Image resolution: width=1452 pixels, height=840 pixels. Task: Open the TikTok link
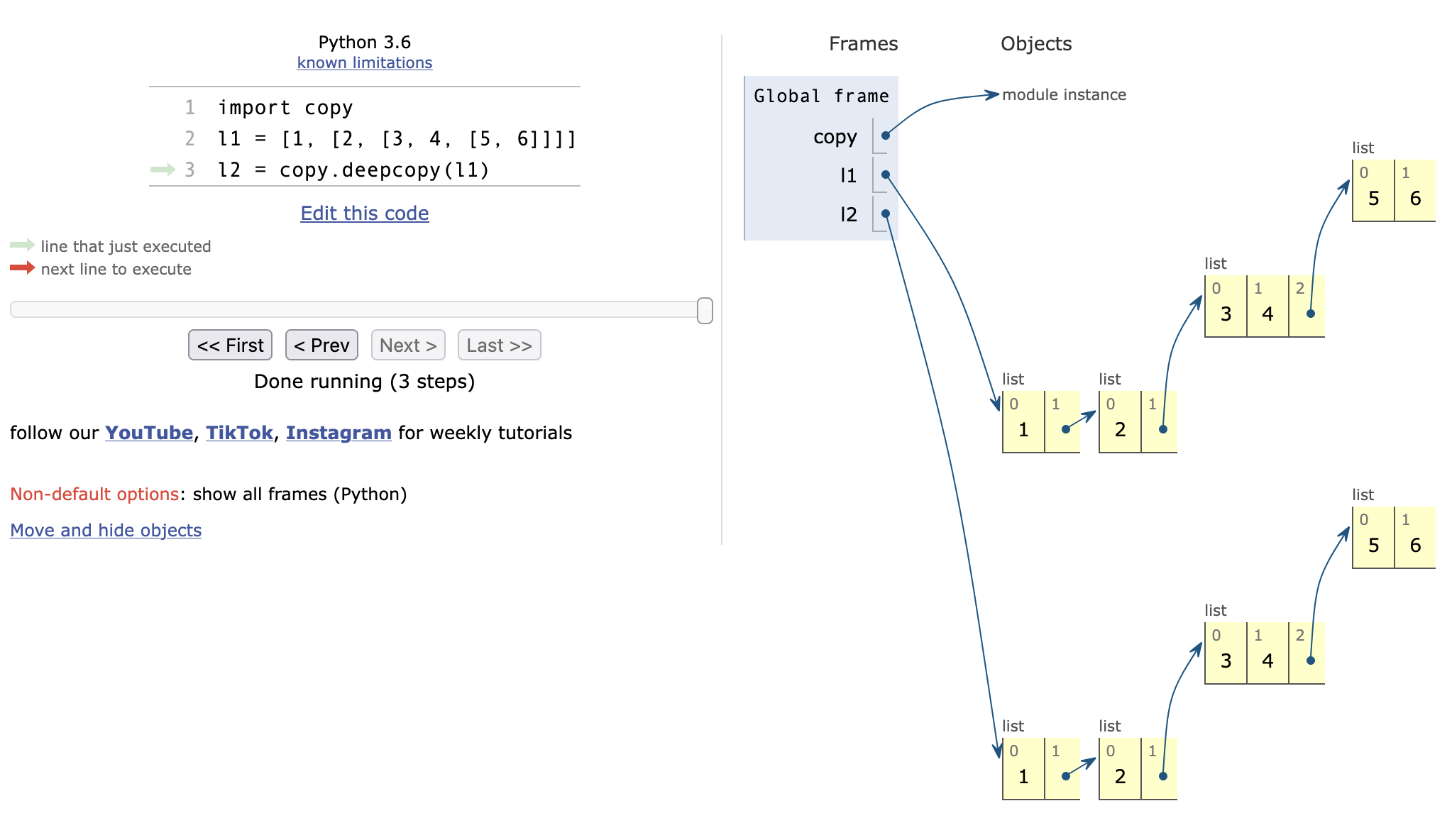pyautogui.click(x=239, y=433)
